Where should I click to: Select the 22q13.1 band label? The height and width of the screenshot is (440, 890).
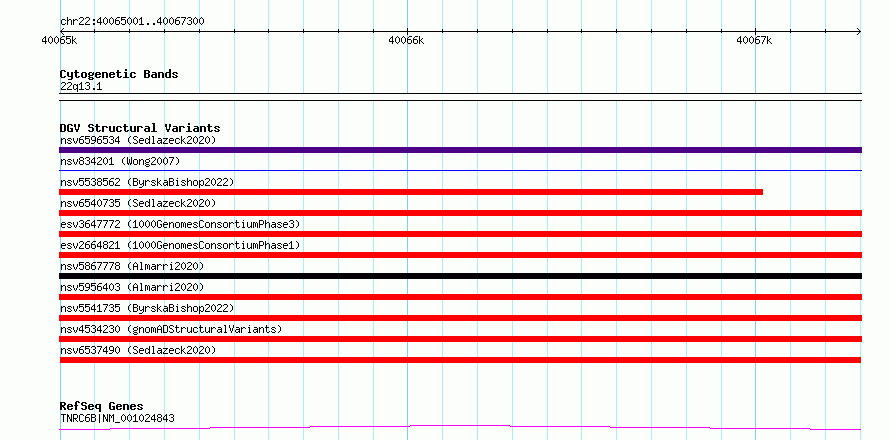click(81, 87)
